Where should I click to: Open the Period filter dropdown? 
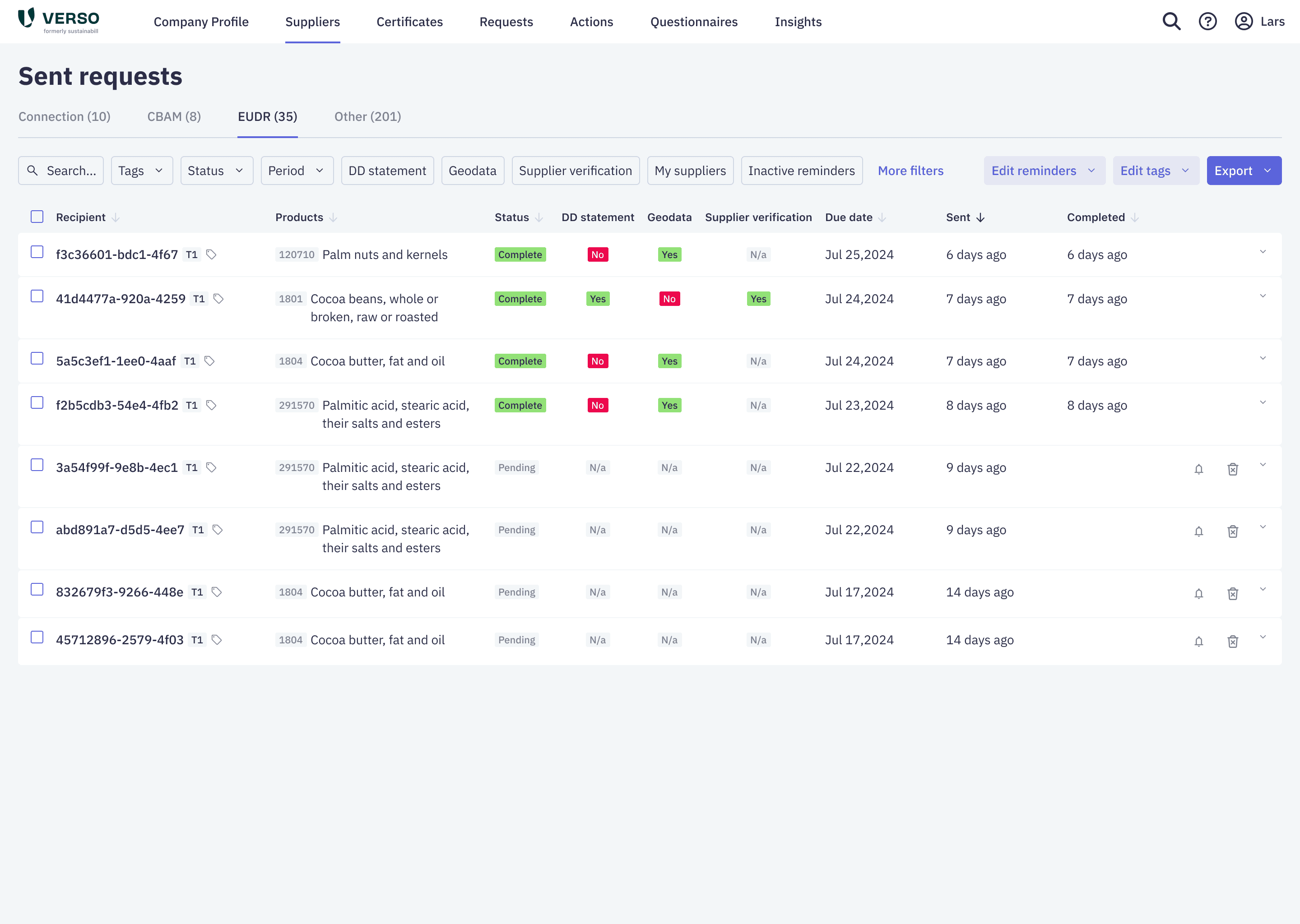(x=296, y=170)
